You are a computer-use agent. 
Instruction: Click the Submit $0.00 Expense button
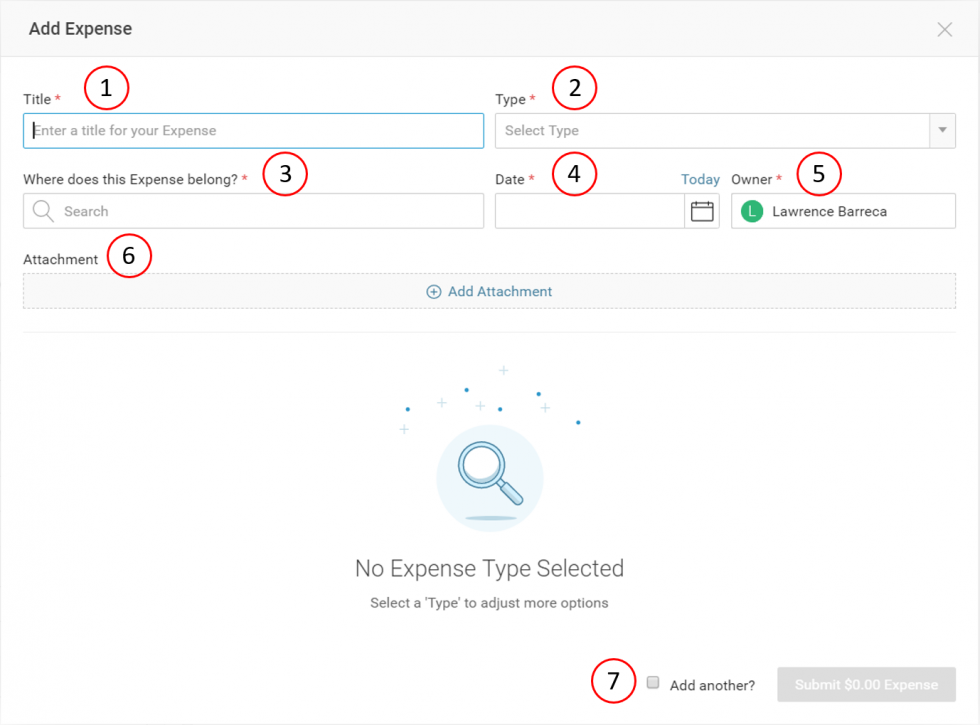[x=866, y=684]
